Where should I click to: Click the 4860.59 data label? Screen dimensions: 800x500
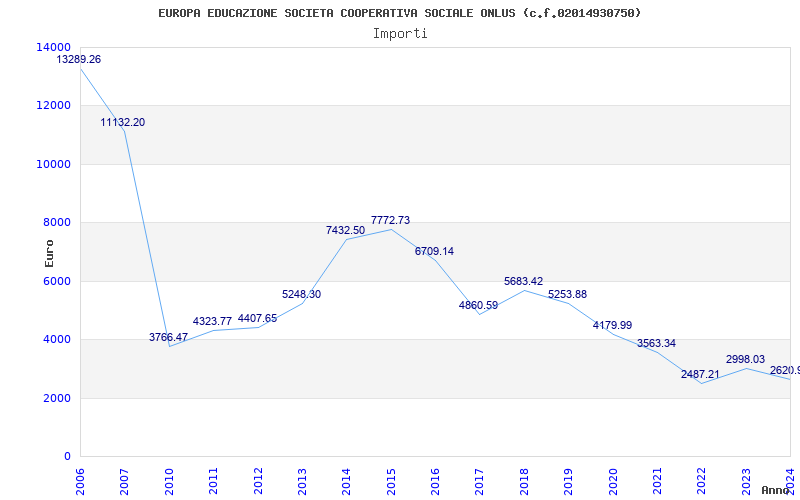[478, 306]
